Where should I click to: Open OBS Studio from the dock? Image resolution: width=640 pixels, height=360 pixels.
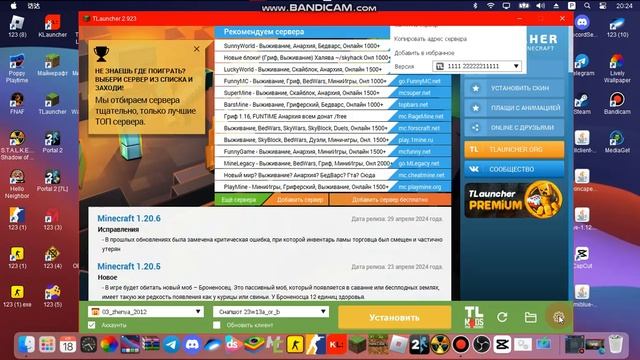(481, 344)
